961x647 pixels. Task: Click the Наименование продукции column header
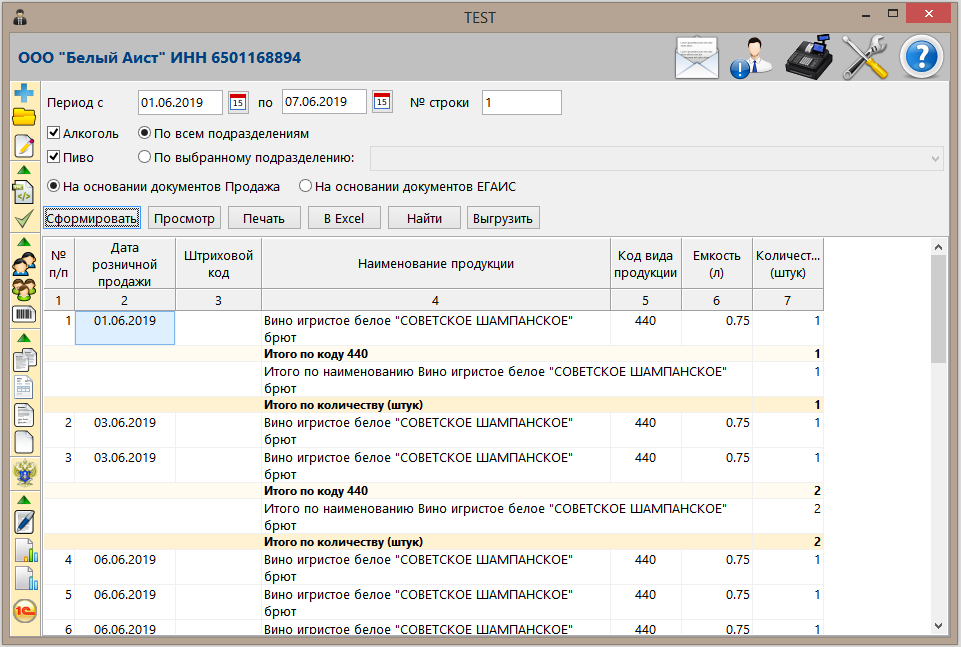[x=436, y=263]
